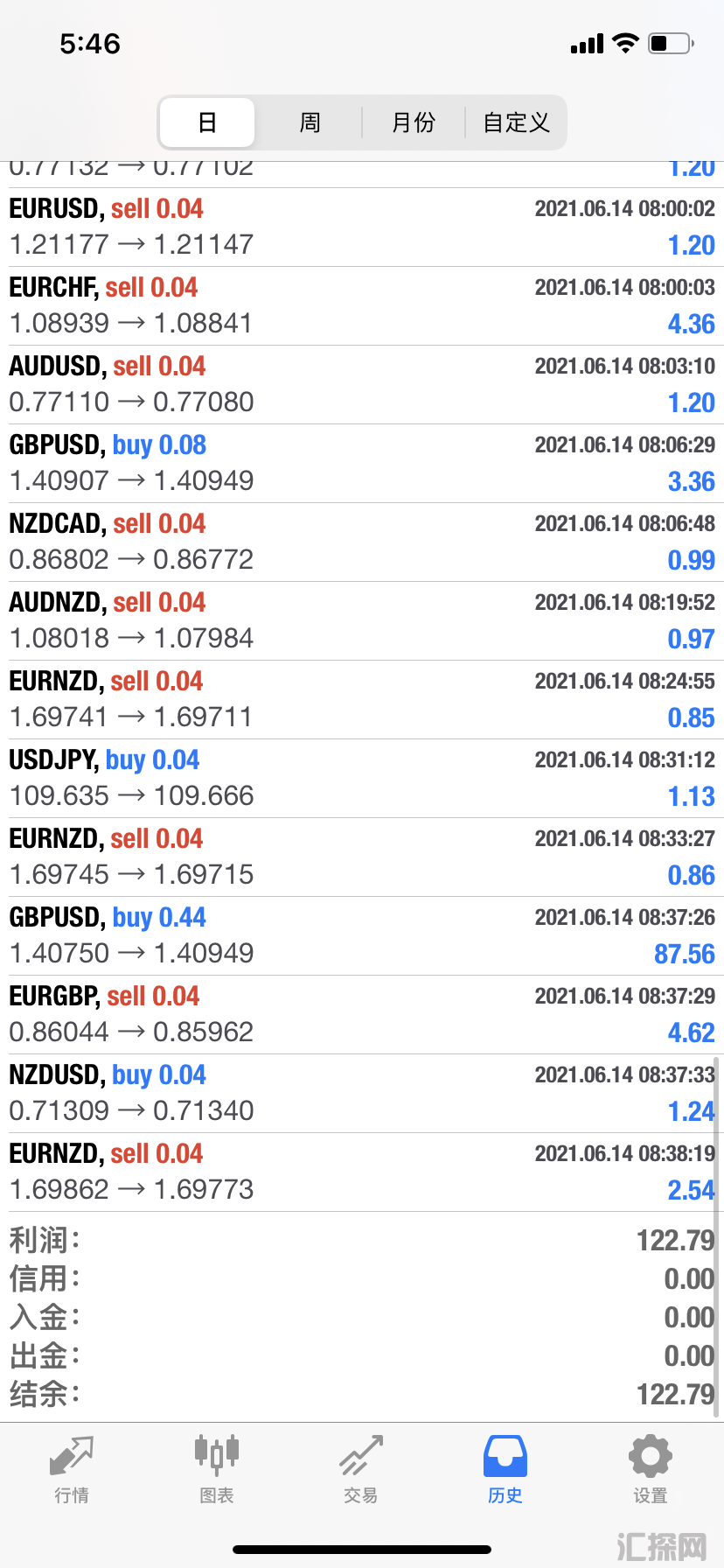Tap the 利润 profit summary line
This screenshot has height=1568, width=724.
pyautogui.click(x=362, y=1240)
